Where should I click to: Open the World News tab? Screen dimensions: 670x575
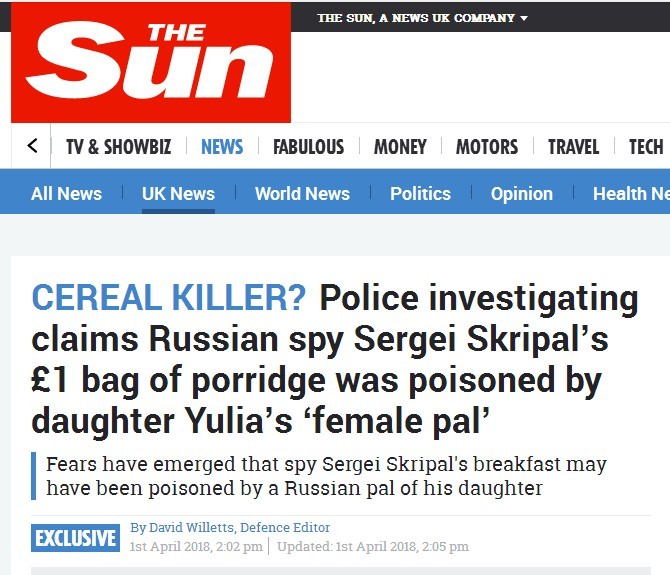pyautogui.click(x=302, y=194)
